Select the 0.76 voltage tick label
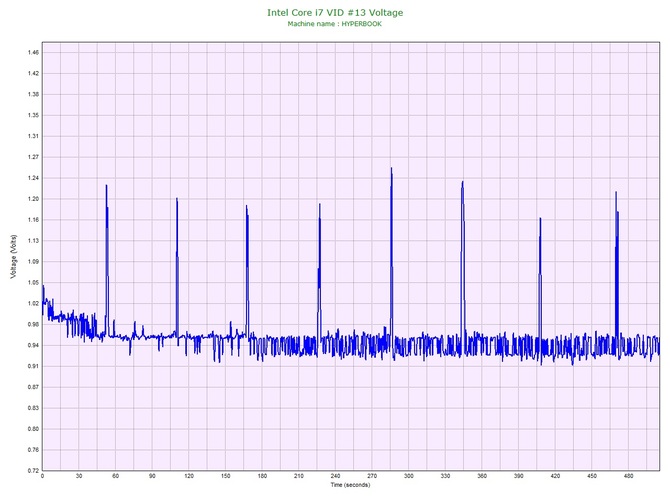The width and height of the screenshot is (670, 502). click(33, 450)
